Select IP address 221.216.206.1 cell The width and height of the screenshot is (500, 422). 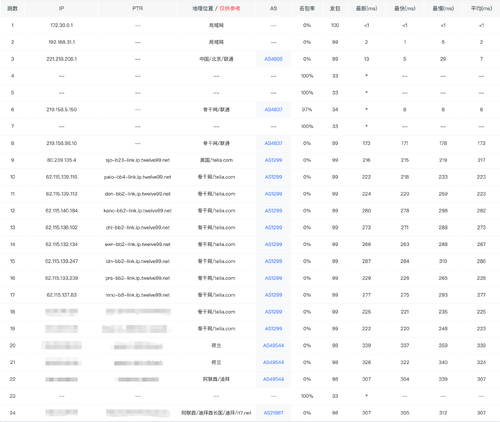(x=62, y=59)
